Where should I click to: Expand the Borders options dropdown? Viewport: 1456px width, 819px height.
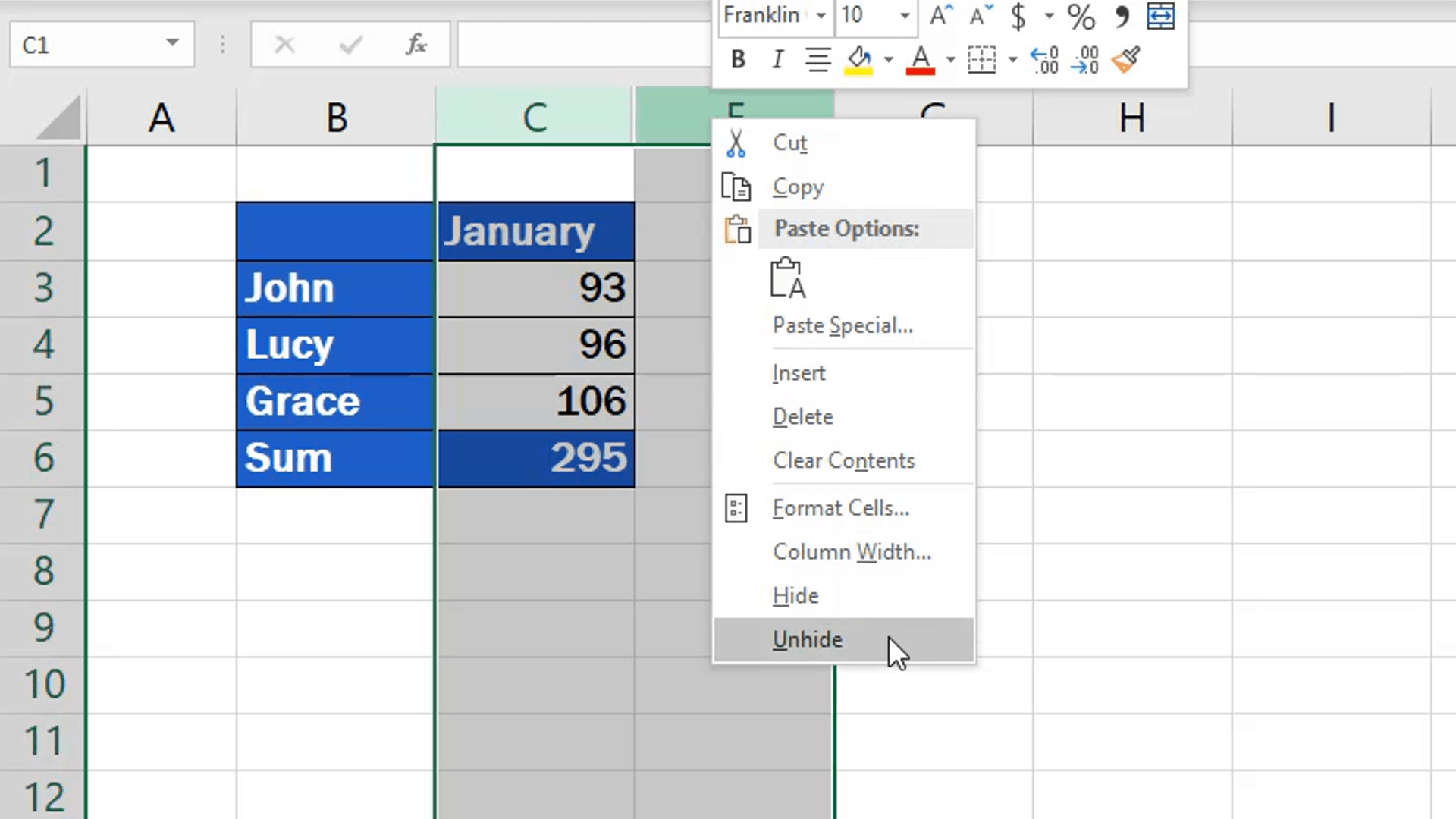tap(1013, 60)
